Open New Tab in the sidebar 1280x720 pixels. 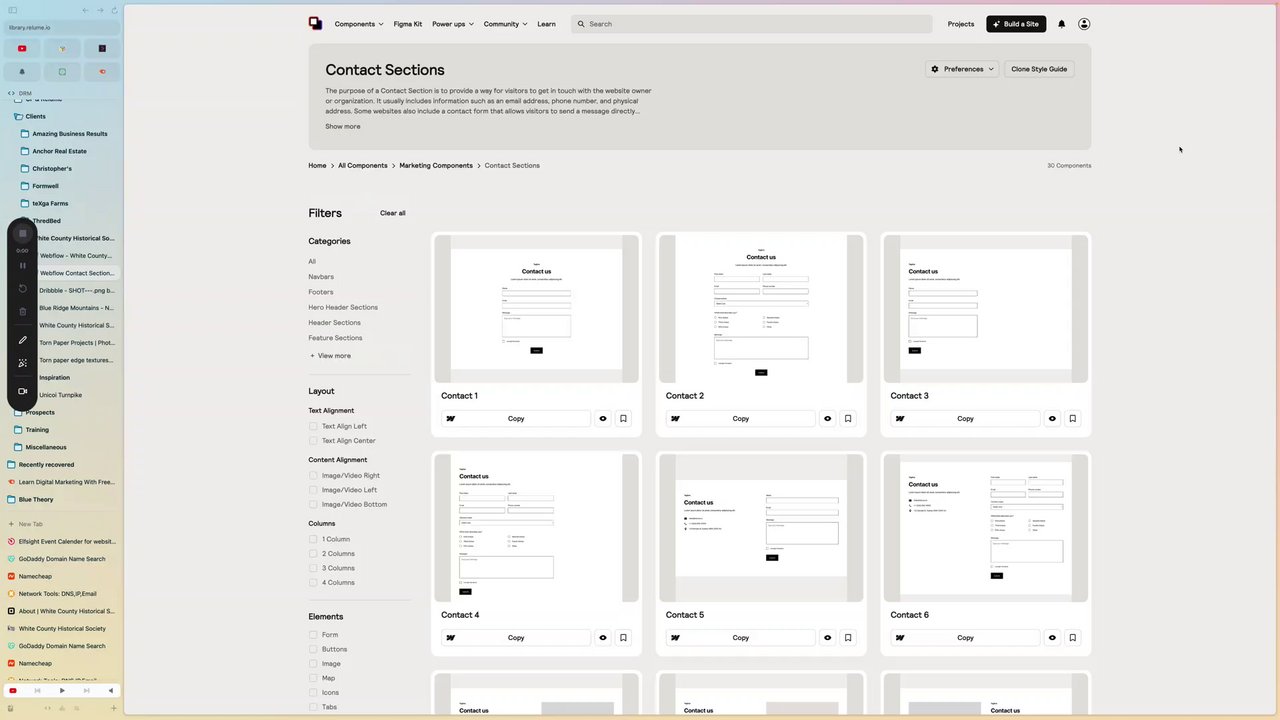30,524
